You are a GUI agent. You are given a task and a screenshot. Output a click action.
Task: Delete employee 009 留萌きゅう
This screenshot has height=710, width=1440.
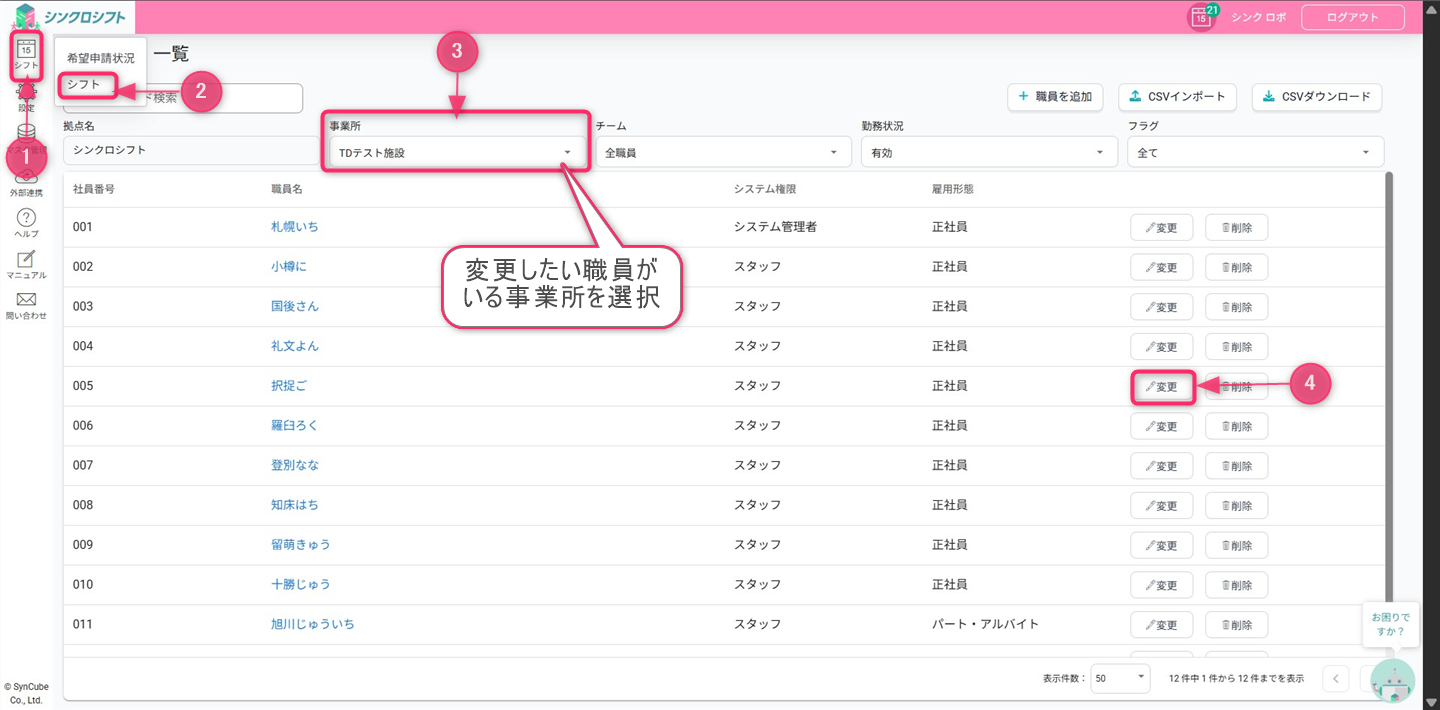tap(1236, 545)
